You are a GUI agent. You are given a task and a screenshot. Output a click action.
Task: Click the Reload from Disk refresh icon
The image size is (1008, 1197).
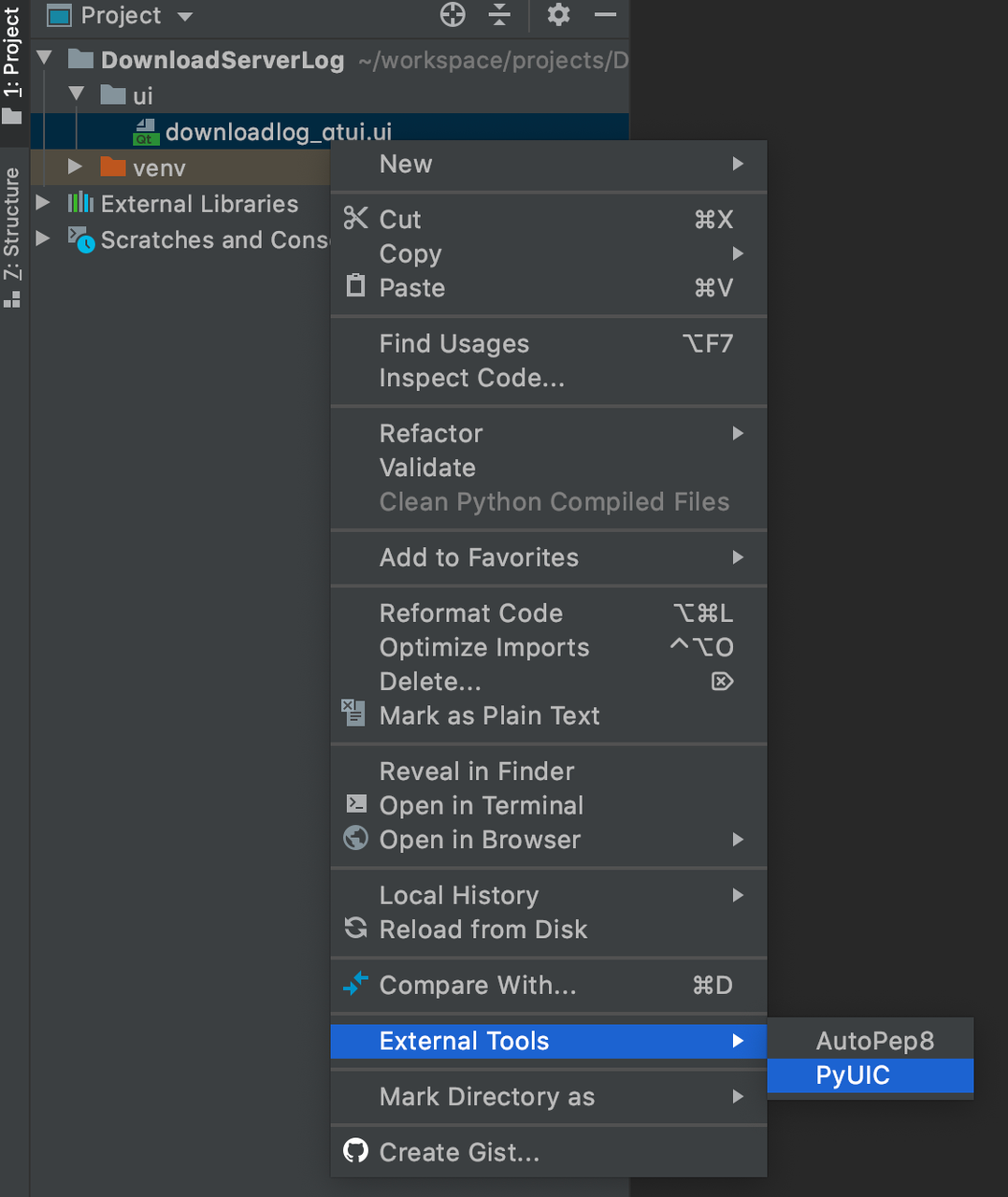pos(355,928)
